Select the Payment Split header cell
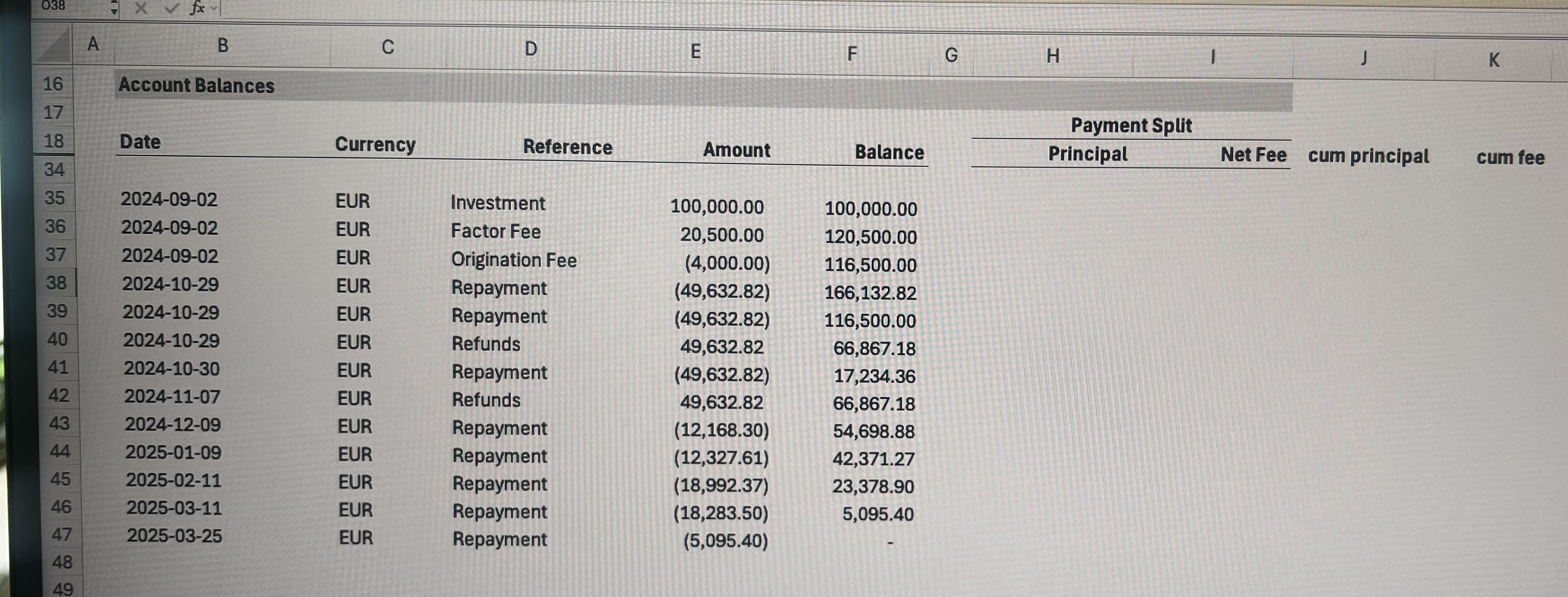 pos(1132,126)
